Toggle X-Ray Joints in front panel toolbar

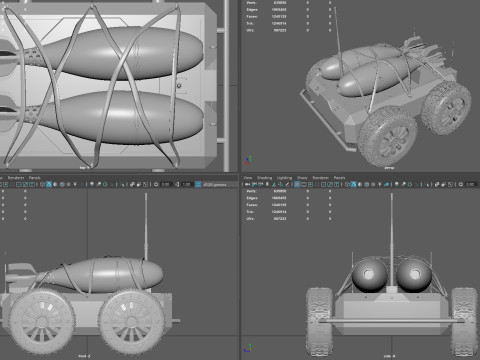point(146,184)
